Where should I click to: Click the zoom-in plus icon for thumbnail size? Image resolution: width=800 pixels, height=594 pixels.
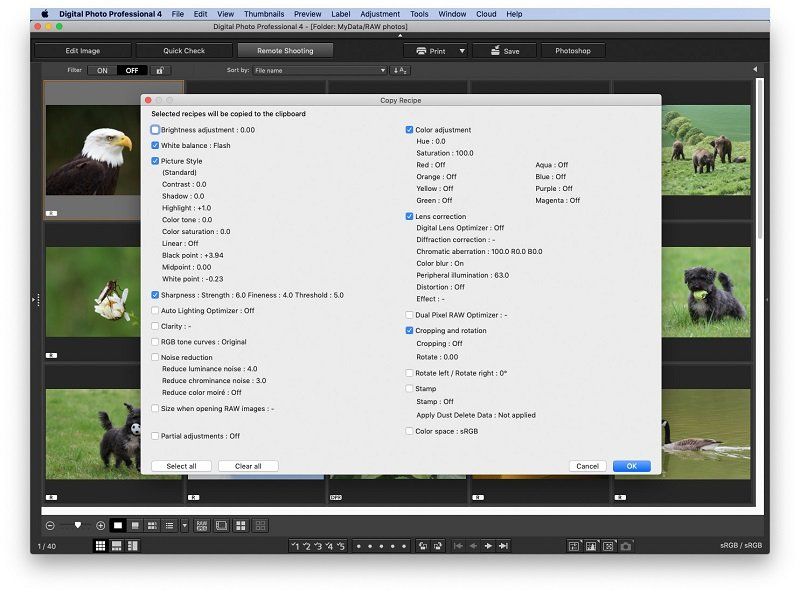coord(100,524)
